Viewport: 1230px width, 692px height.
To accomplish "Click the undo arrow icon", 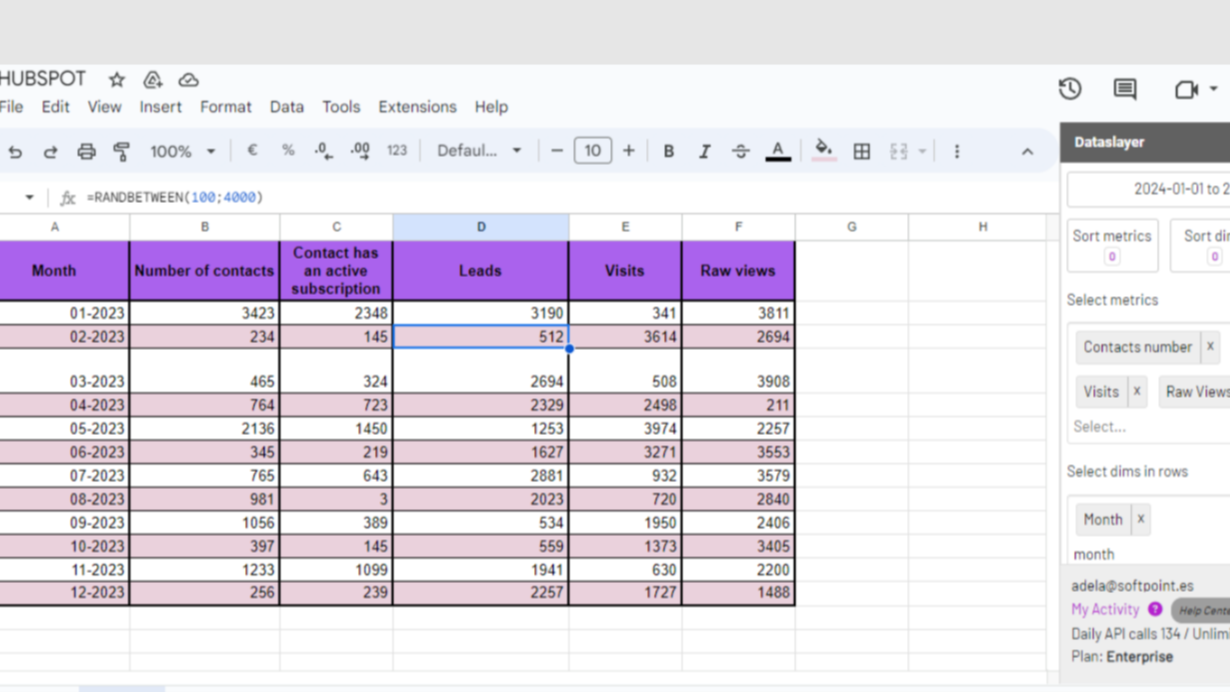I will (15, 152).
